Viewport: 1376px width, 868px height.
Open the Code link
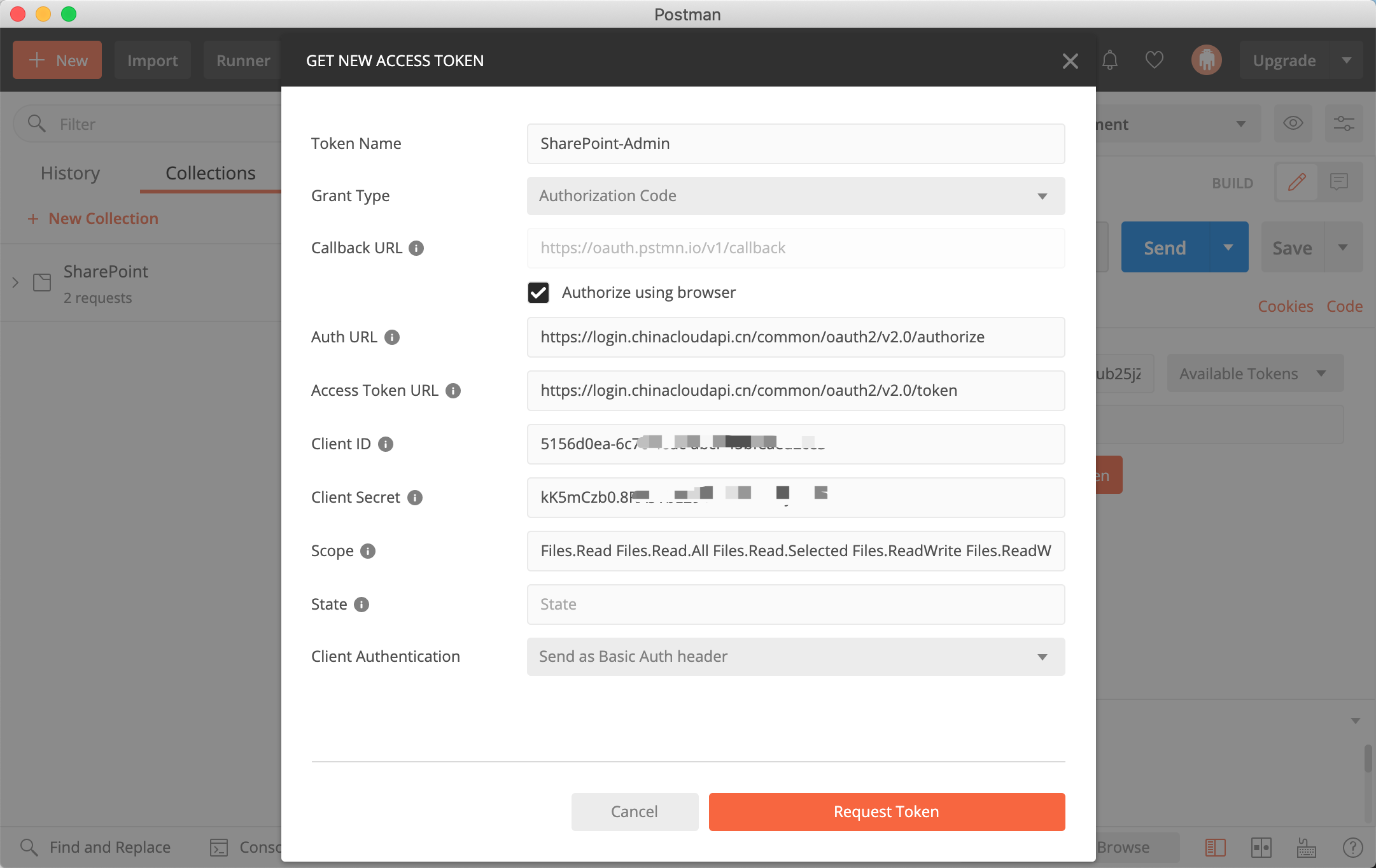(x=1345, y=307)
